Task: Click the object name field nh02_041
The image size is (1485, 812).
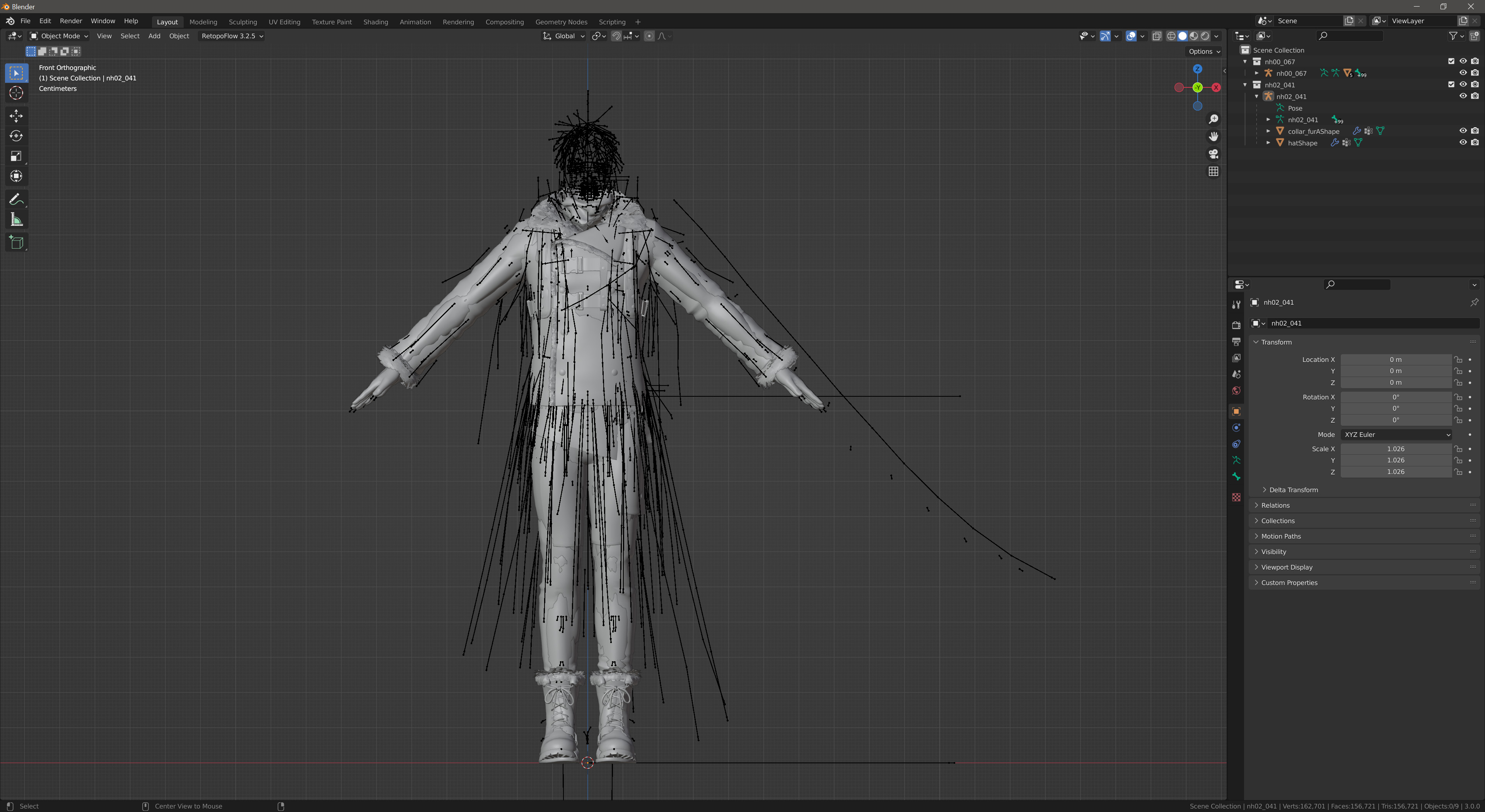Action: pos(1372,323)
